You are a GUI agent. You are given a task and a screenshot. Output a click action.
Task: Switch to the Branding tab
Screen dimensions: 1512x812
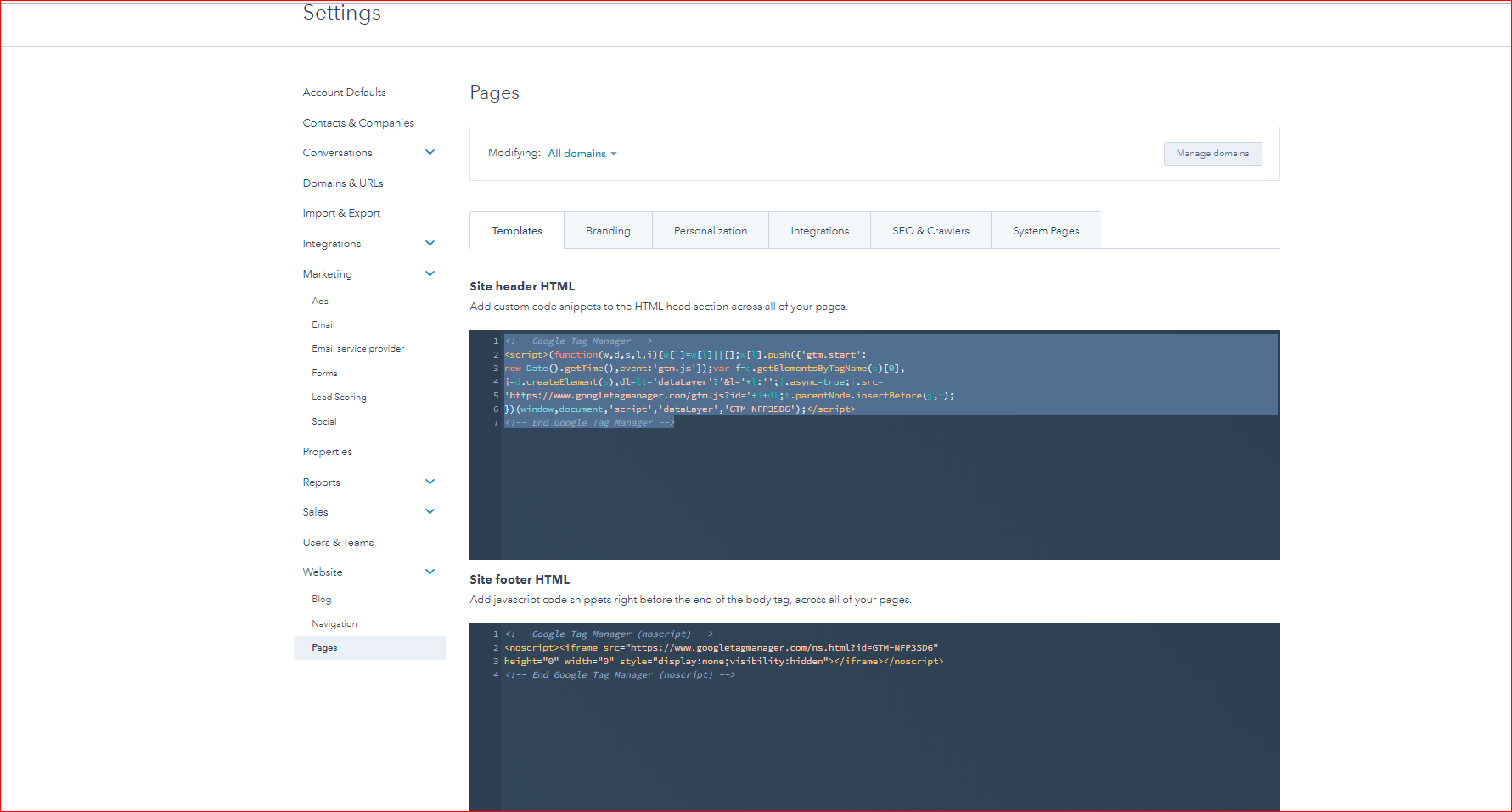click(x=607, y=230)
